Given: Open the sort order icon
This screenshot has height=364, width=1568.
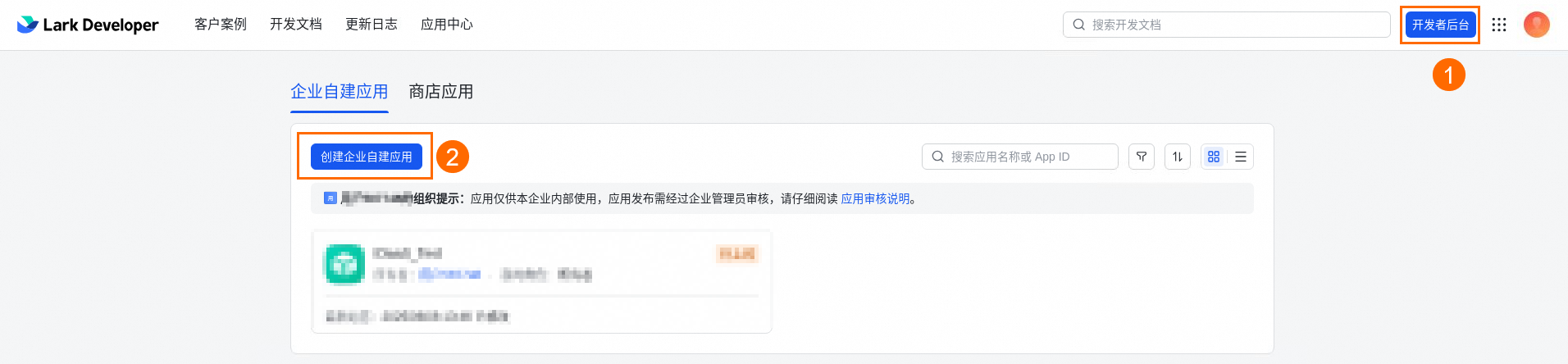Looking at the screenshot, I should point(1178,157).
